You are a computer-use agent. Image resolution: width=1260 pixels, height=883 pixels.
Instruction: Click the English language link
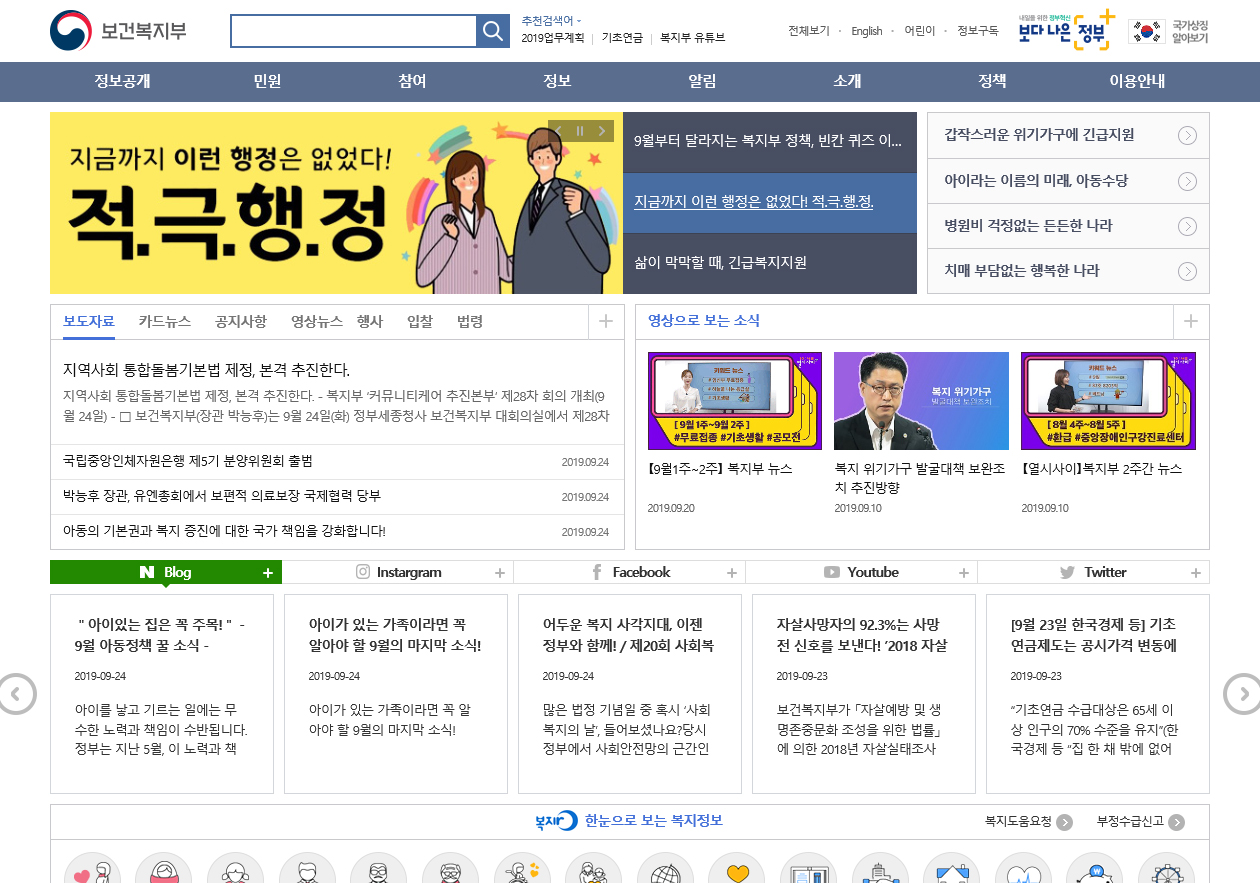pyautogui.click(x=866, y=31)
